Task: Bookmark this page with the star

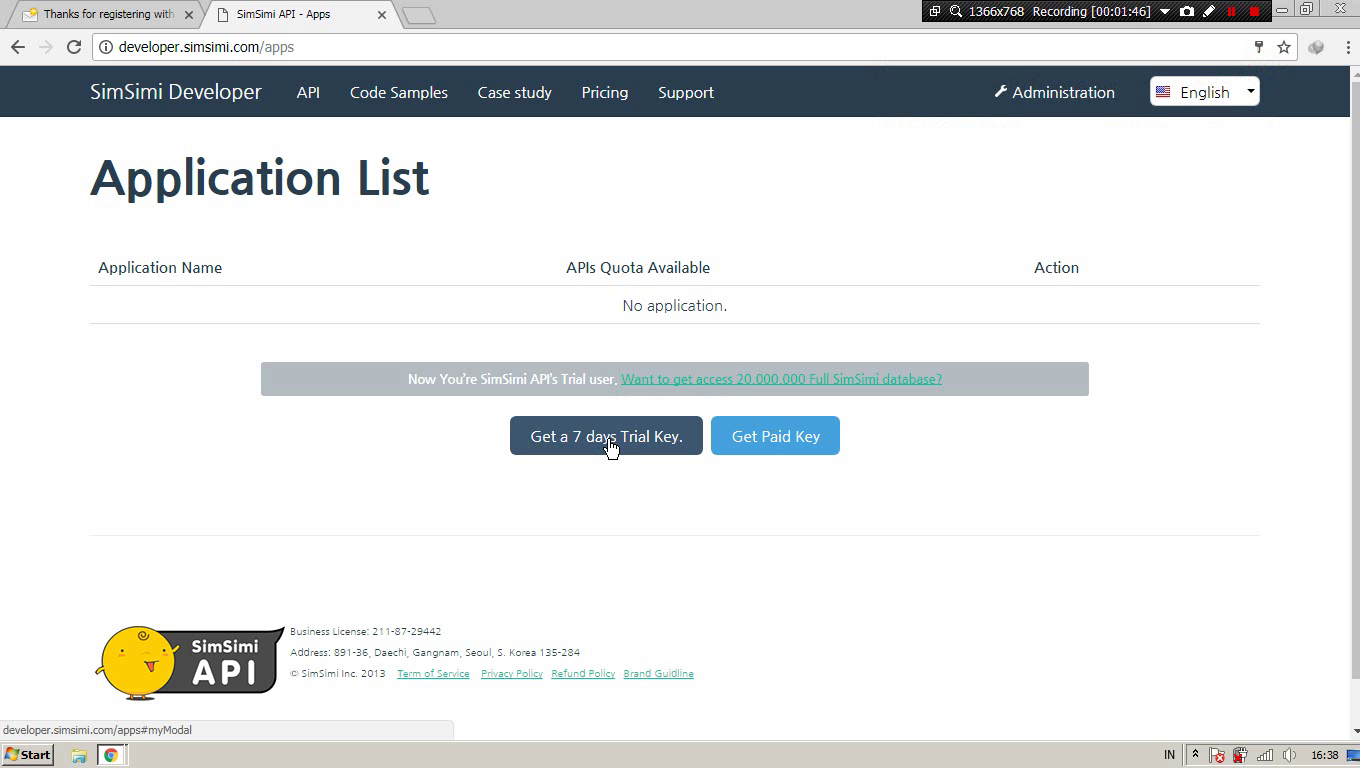Action: (1284, 47)
